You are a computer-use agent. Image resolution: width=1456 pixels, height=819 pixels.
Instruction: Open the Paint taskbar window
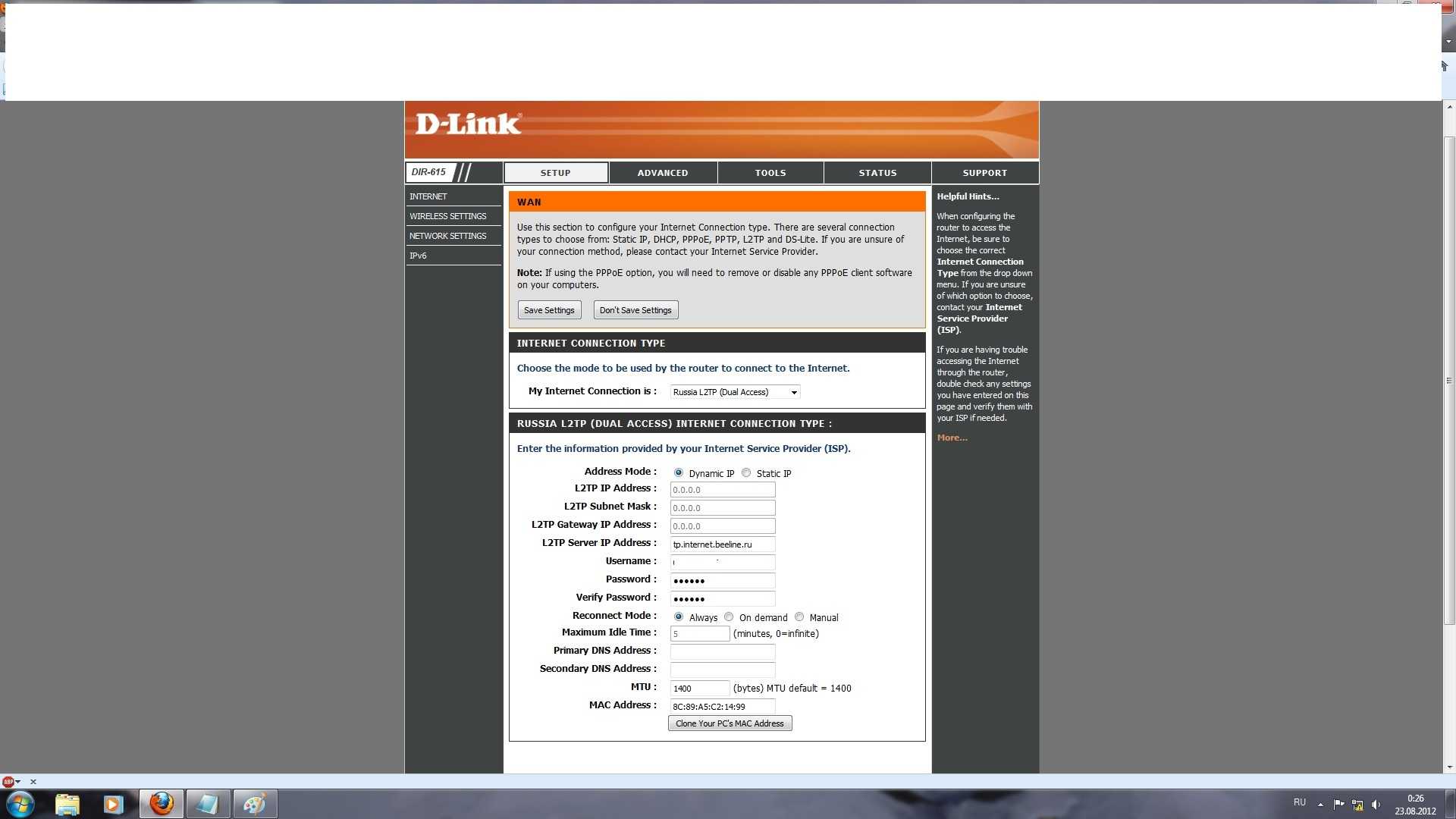(x=255, y=804)
